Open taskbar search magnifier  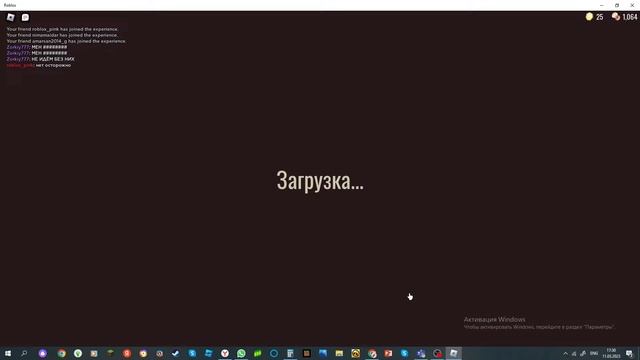tap(24, 353)
